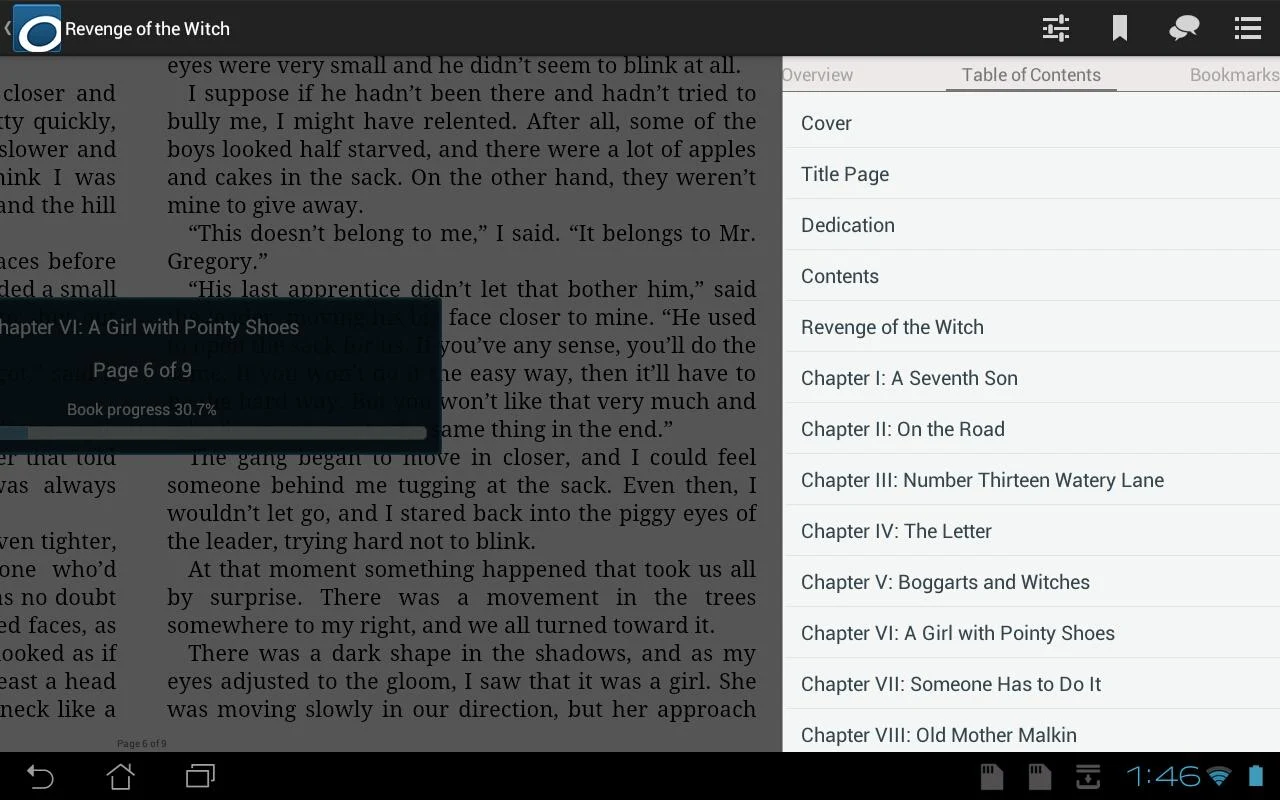
Task: Tap the Android home button
Action: click(120, 776)
